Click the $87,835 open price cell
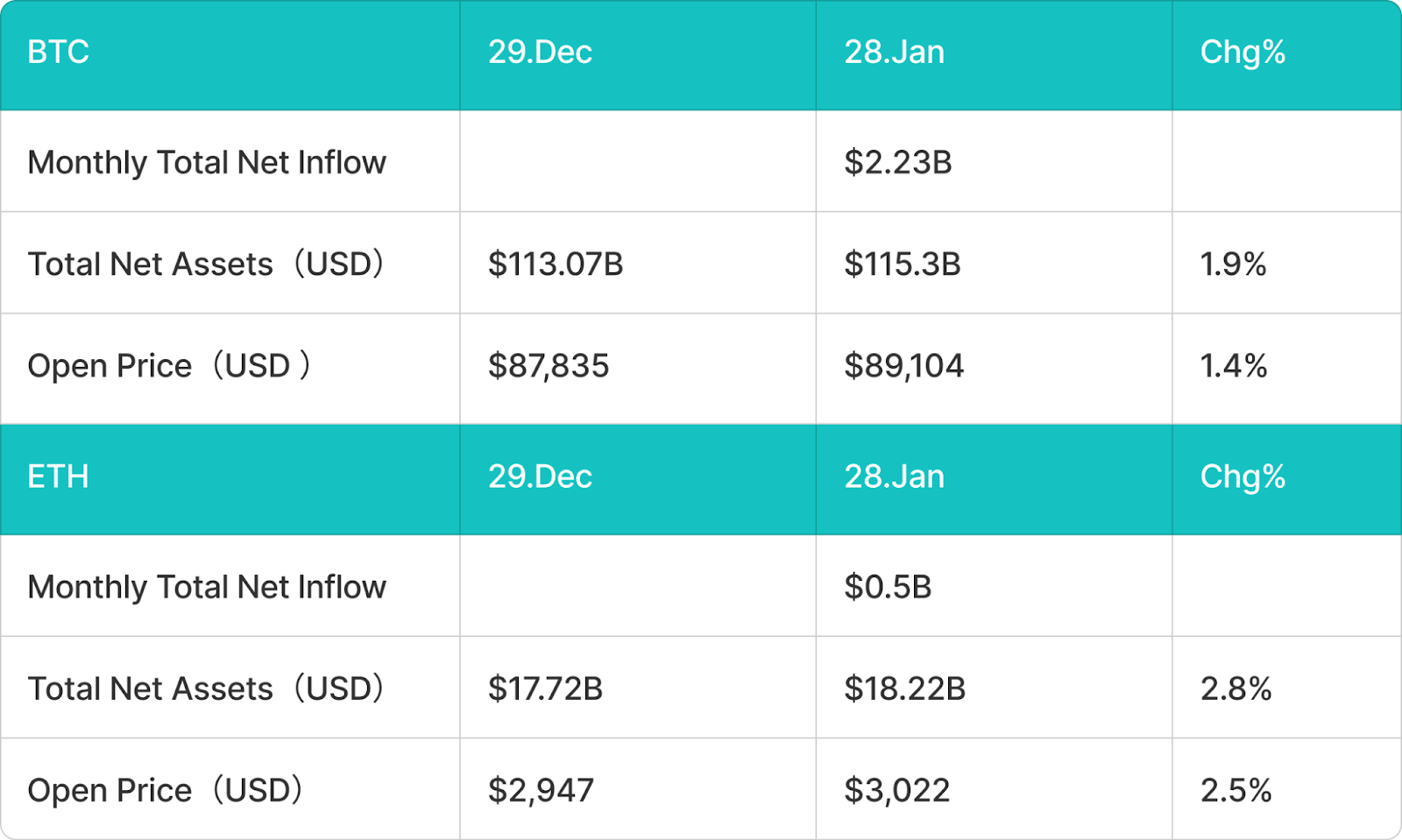The image size is (1402, 840). point(549,366)
